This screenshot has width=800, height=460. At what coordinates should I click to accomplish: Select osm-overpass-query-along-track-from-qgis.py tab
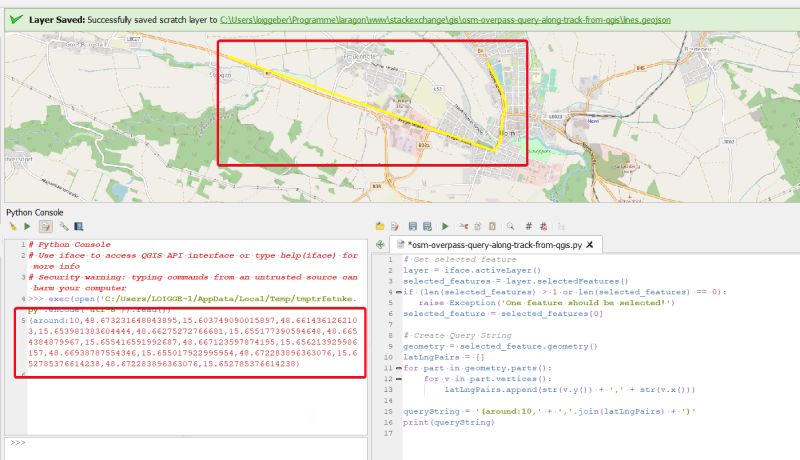click(494, 245)
